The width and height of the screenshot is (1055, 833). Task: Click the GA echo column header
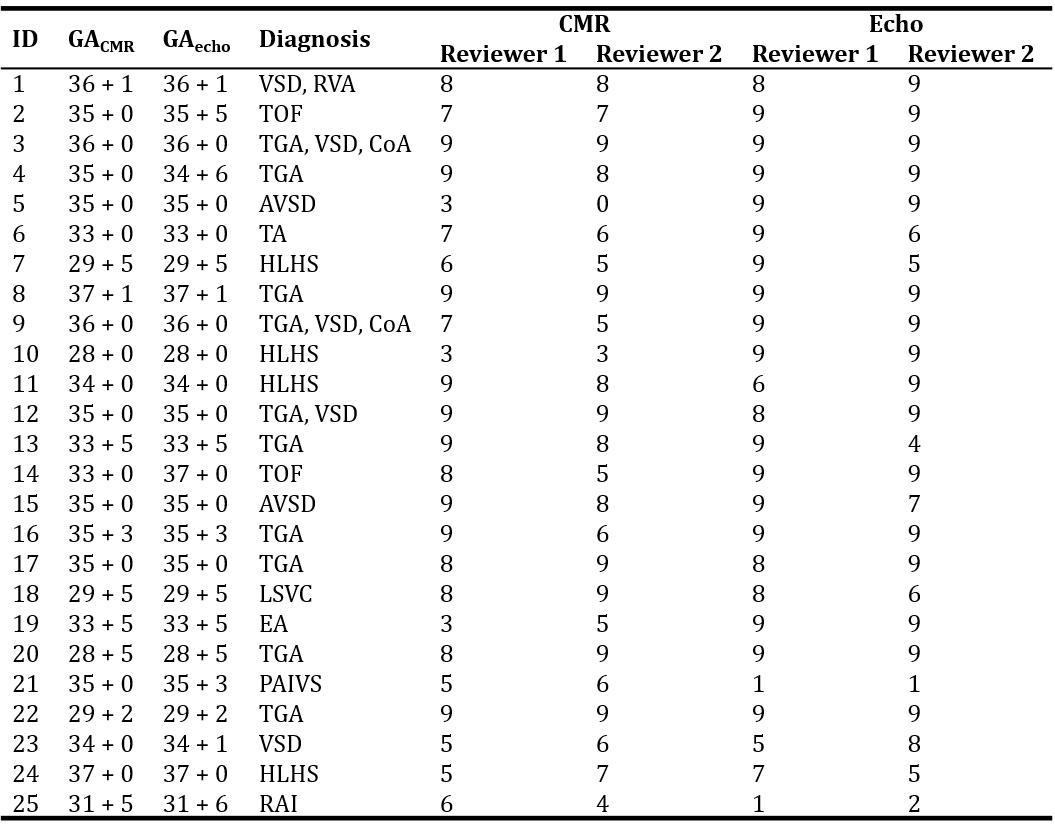[196, 40]
